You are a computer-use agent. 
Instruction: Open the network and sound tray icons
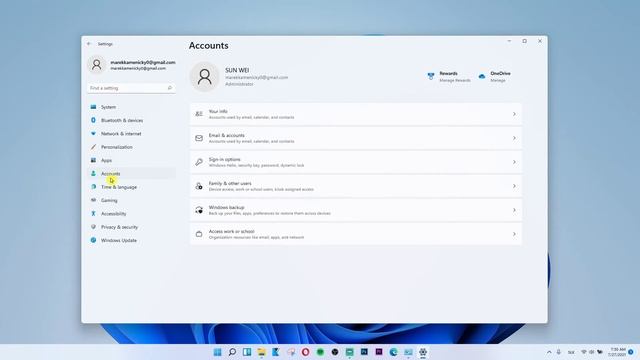(592, 352)
